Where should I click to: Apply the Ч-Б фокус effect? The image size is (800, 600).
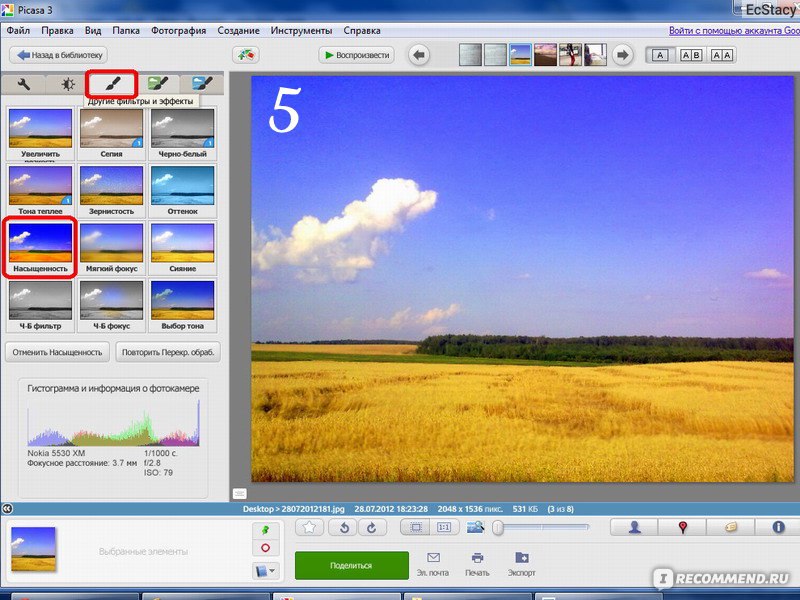click(x=111, y=306)
